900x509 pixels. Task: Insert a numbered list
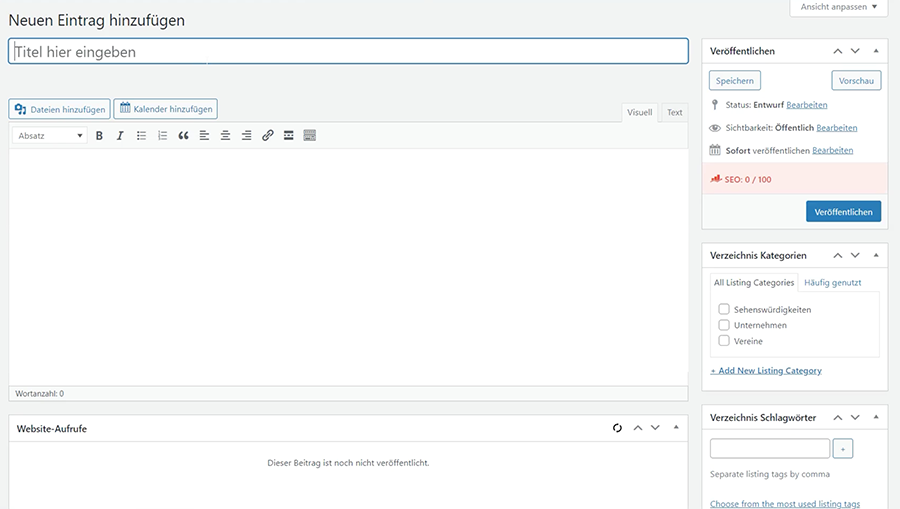point(162,136)
